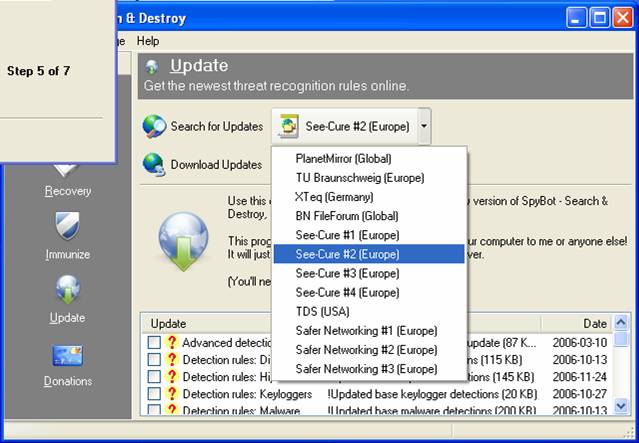This screenshot has height=443, width=639.
Task: Click the update list scroll up arrow
Action: pyautogui.click(x=620, y=322)
